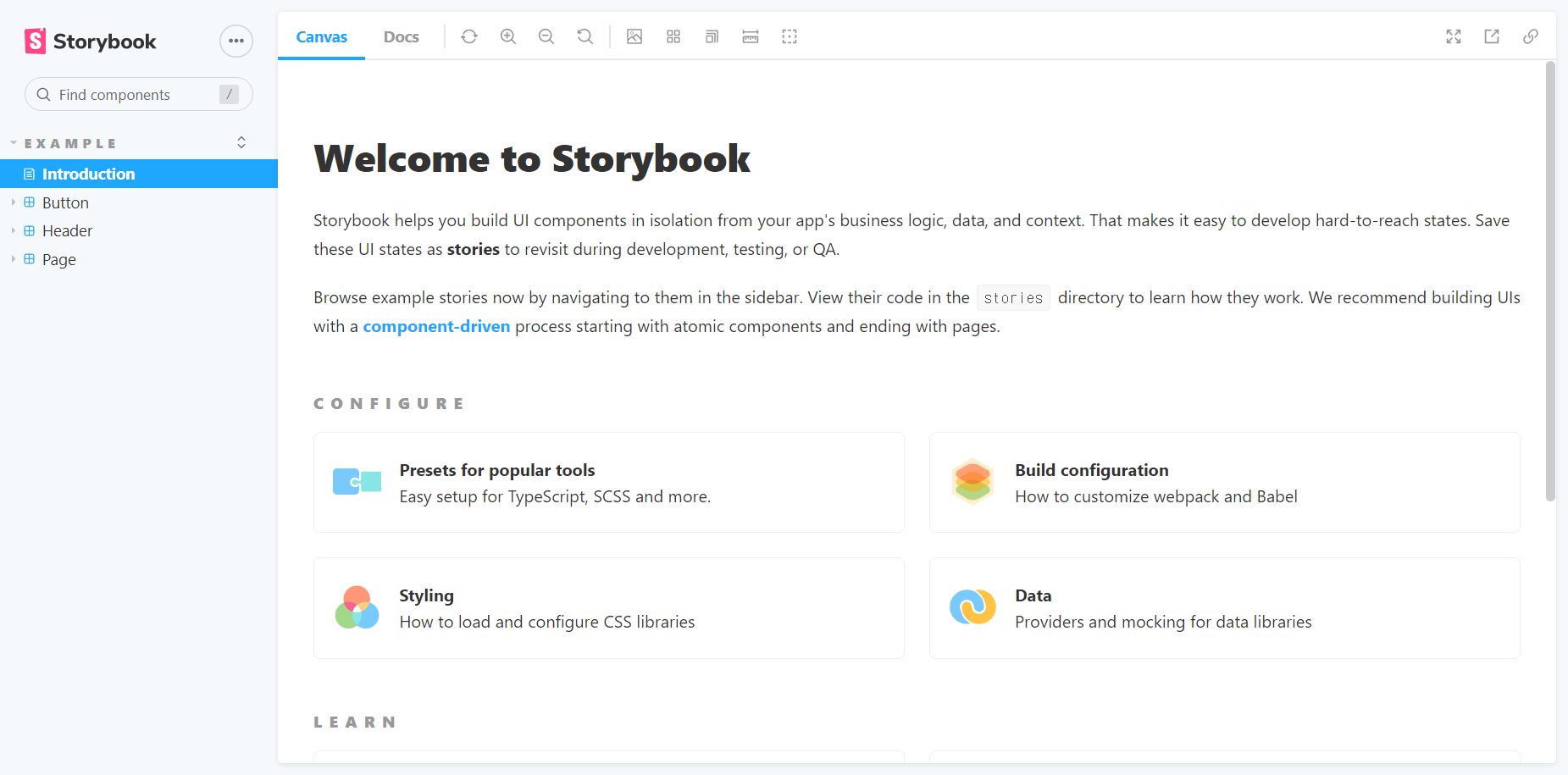Screen dimensions: 1568x775
Task: Enable the measure tool
Action: (x=751, y=36)
